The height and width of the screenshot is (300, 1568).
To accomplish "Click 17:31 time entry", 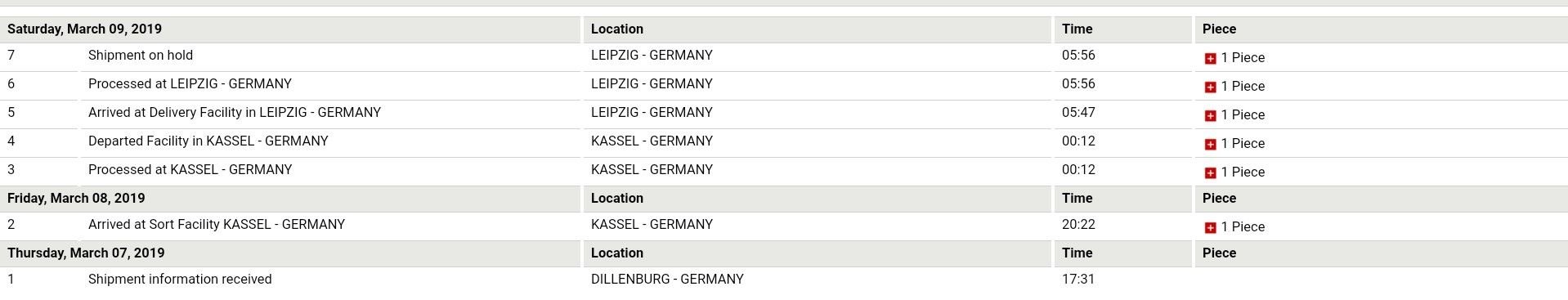I will 1078,280.
